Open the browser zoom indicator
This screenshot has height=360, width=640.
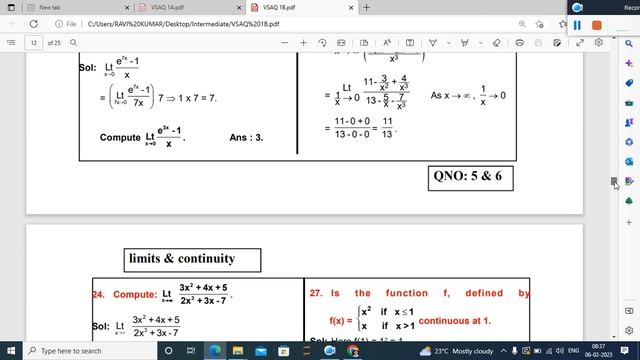pyautogui.click(x=522, y=24)
